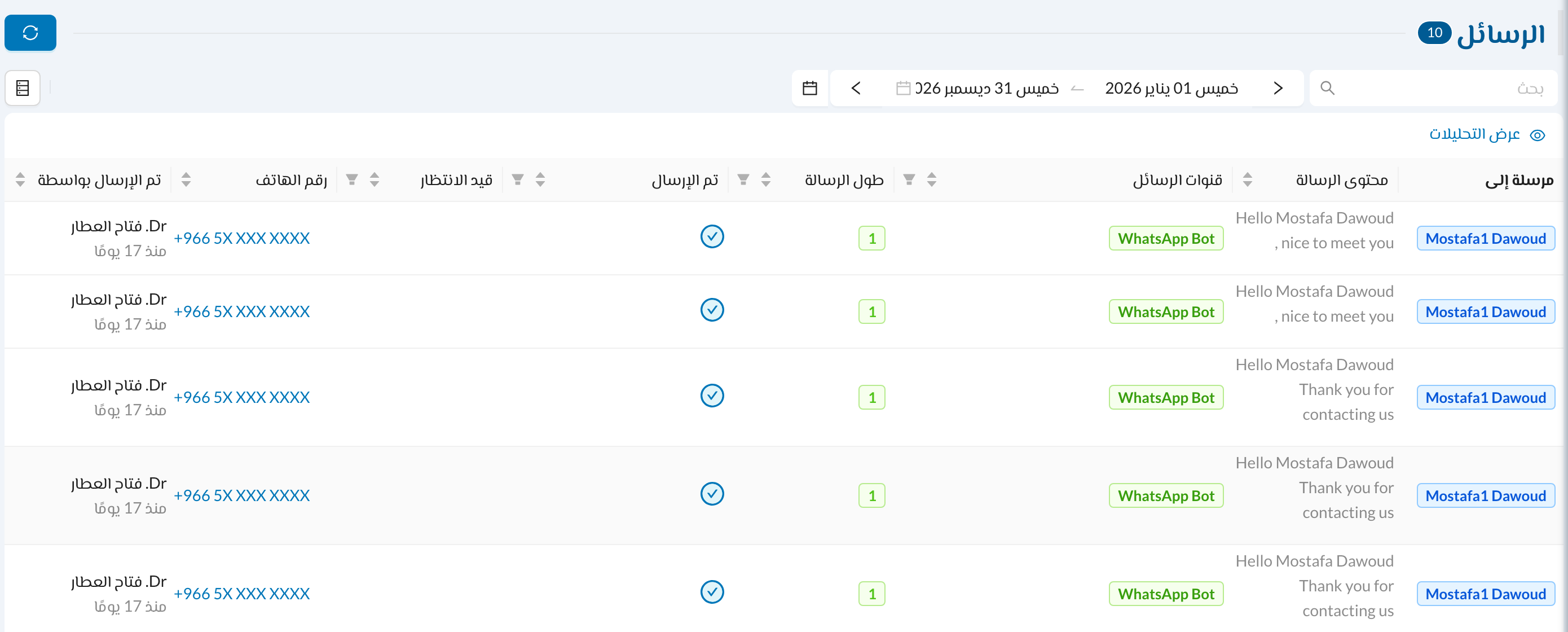This screenshot has height=632, width=1568.
Task: Click WhatsApp Bot tag in first row
Action: [x=1166, y=239]
